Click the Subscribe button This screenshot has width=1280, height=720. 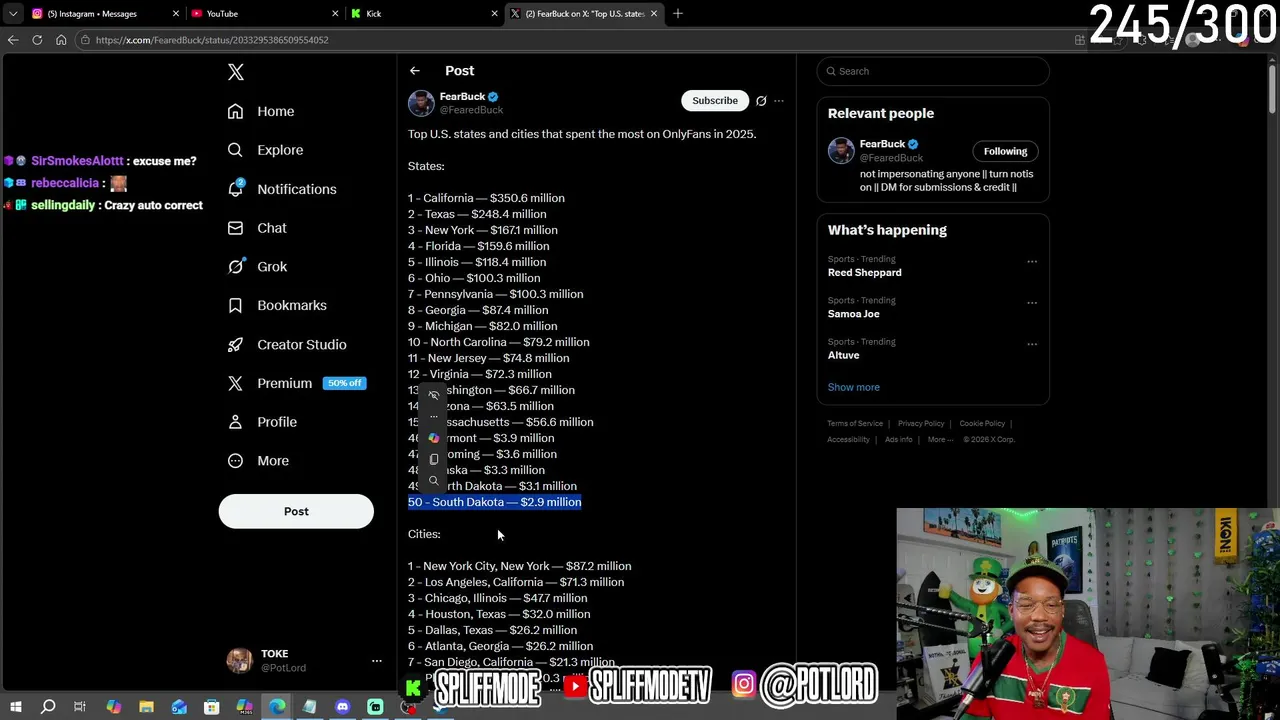click(x=715, y=100)
